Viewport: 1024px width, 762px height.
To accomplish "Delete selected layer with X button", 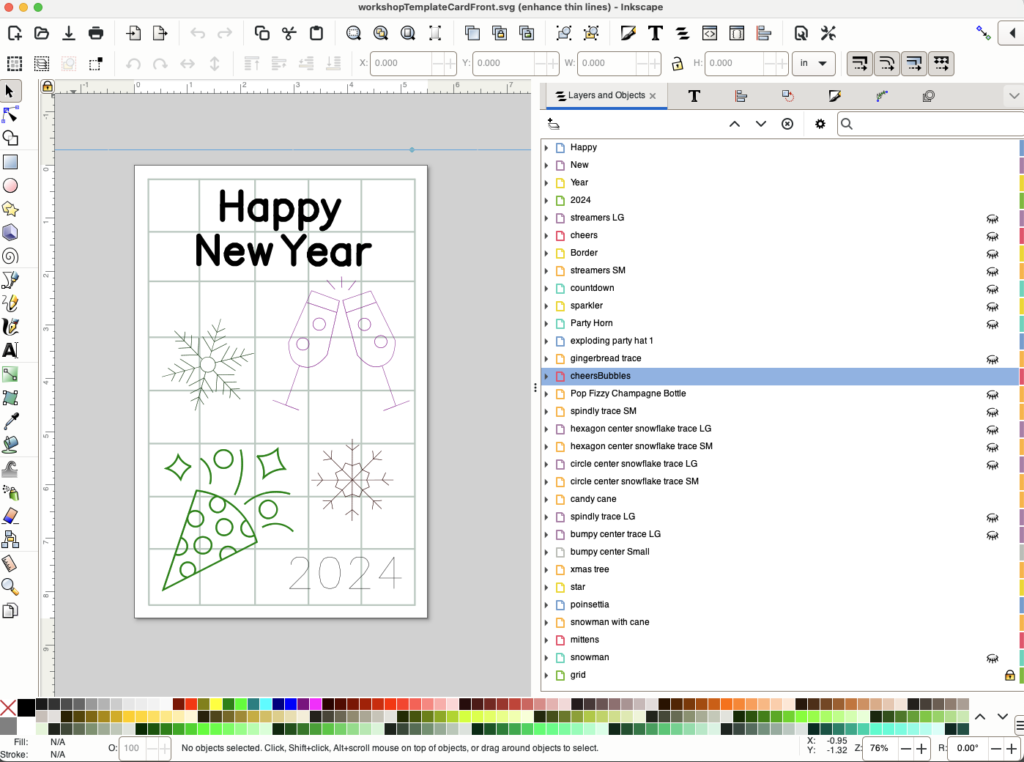I will [x=787, y=124].
